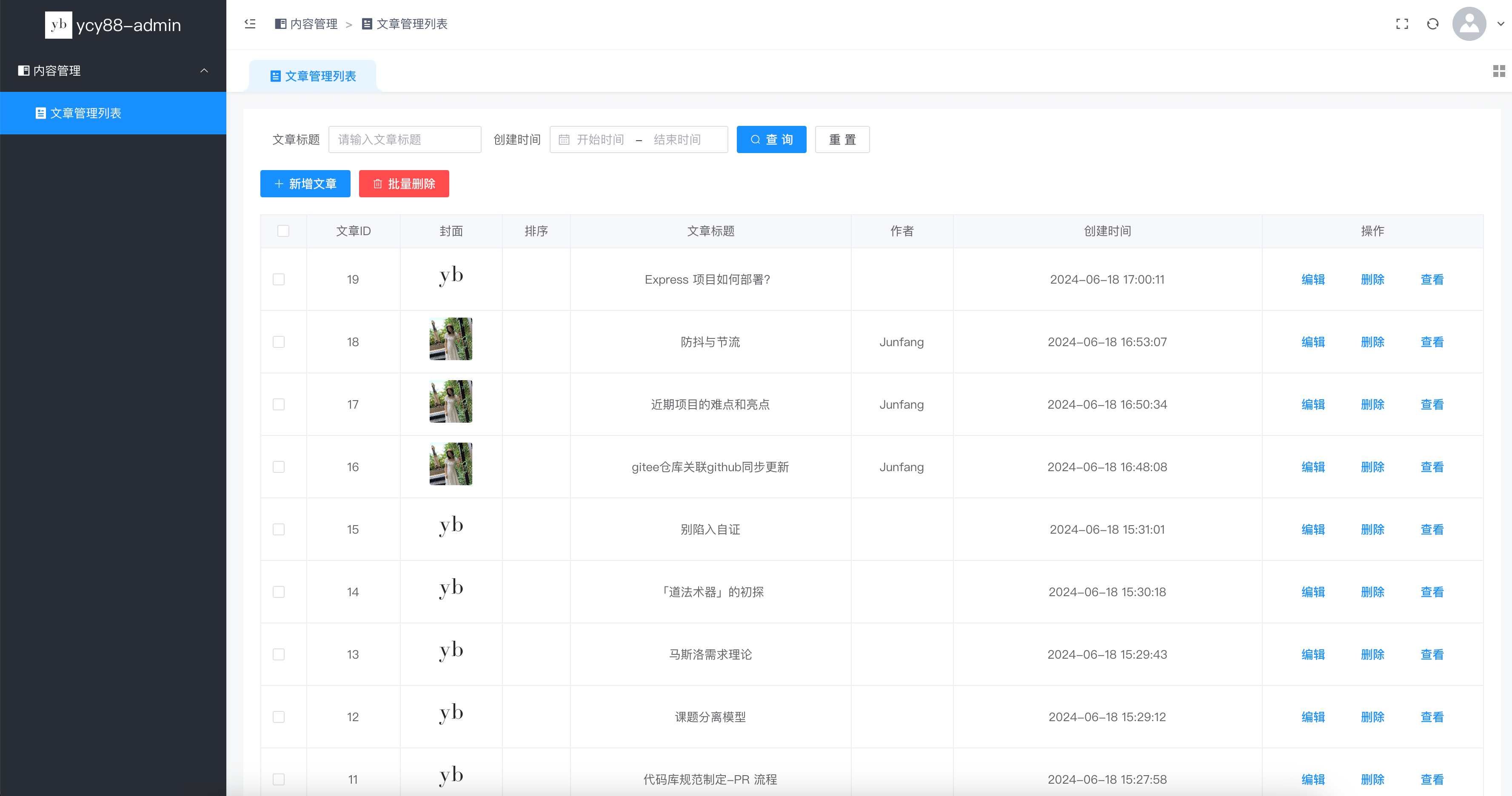Screen dimensions: 1512x796
Task: Click calendar icon in date range
Action: coord(564,139)
